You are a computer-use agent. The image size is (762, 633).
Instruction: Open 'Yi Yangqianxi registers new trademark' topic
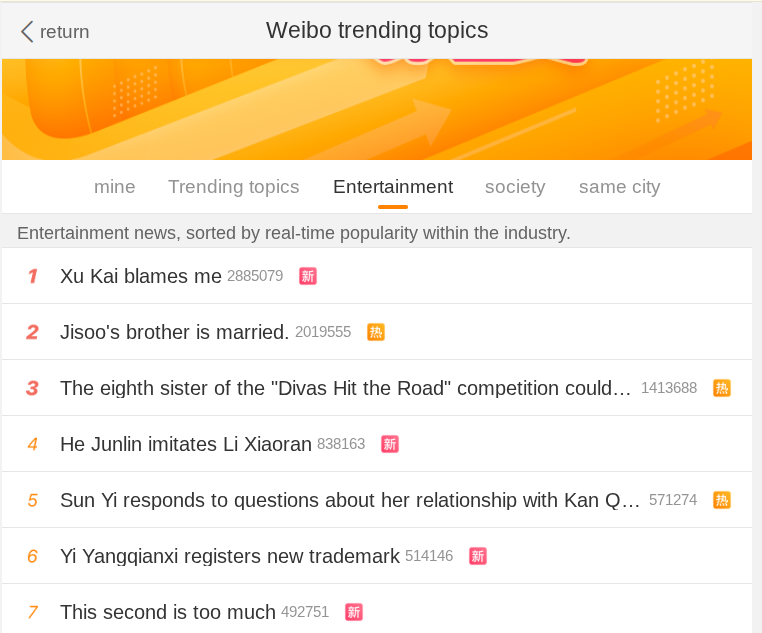pyautogui.click(x=230, y=556)
